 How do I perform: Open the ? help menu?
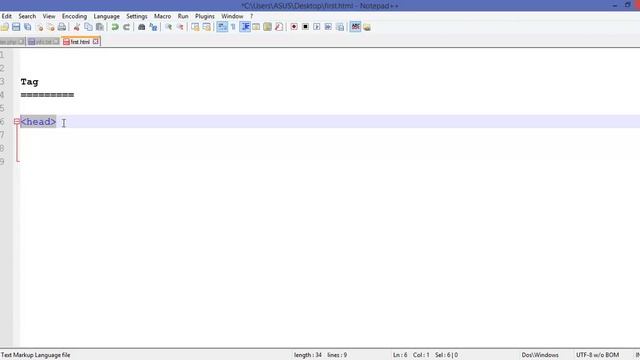point(251,16)
